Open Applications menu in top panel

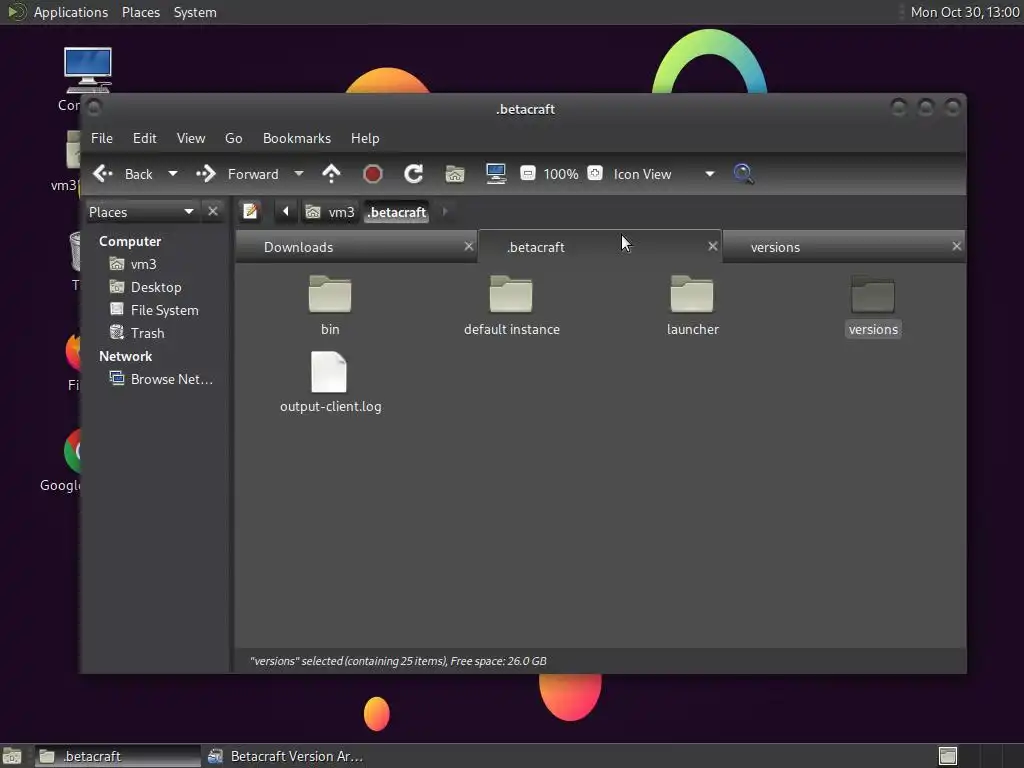71,12
